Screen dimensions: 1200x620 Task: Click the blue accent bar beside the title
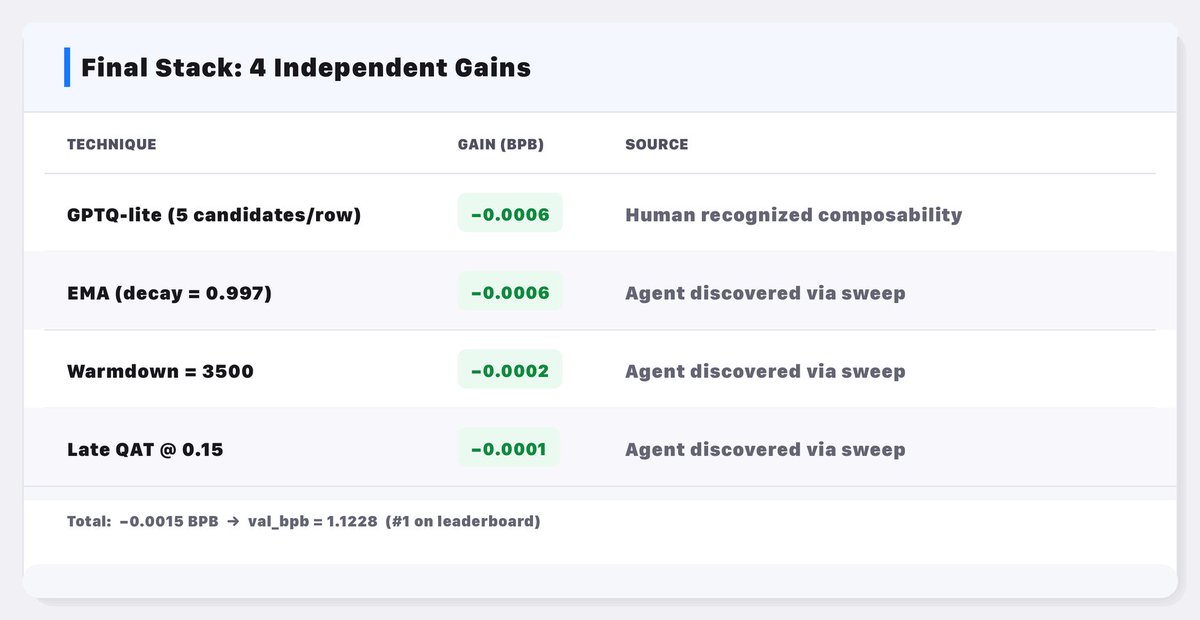[66, 67]
